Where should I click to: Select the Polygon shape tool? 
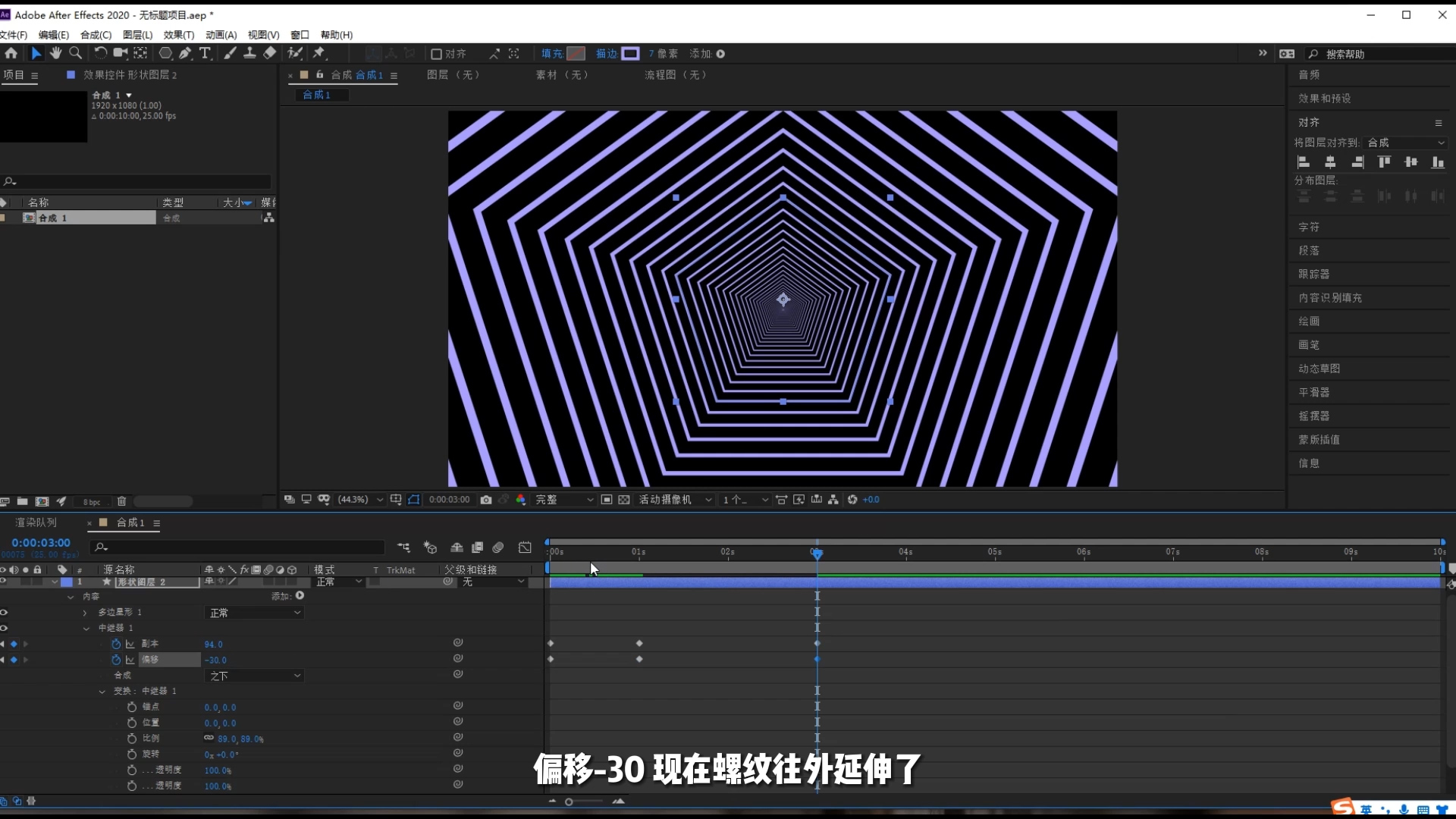point(165,53)
